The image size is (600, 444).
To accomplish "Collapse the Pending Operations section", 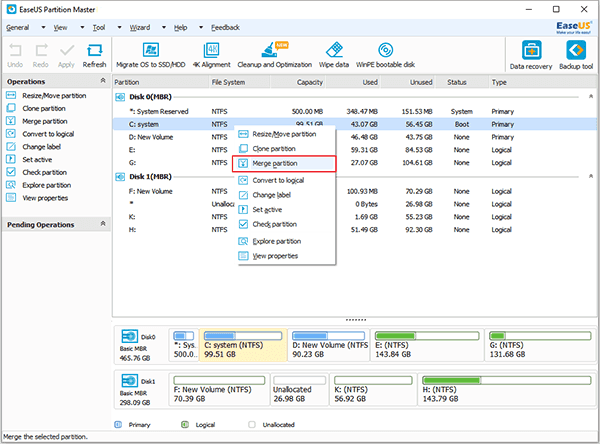I will tap(103, 225).
